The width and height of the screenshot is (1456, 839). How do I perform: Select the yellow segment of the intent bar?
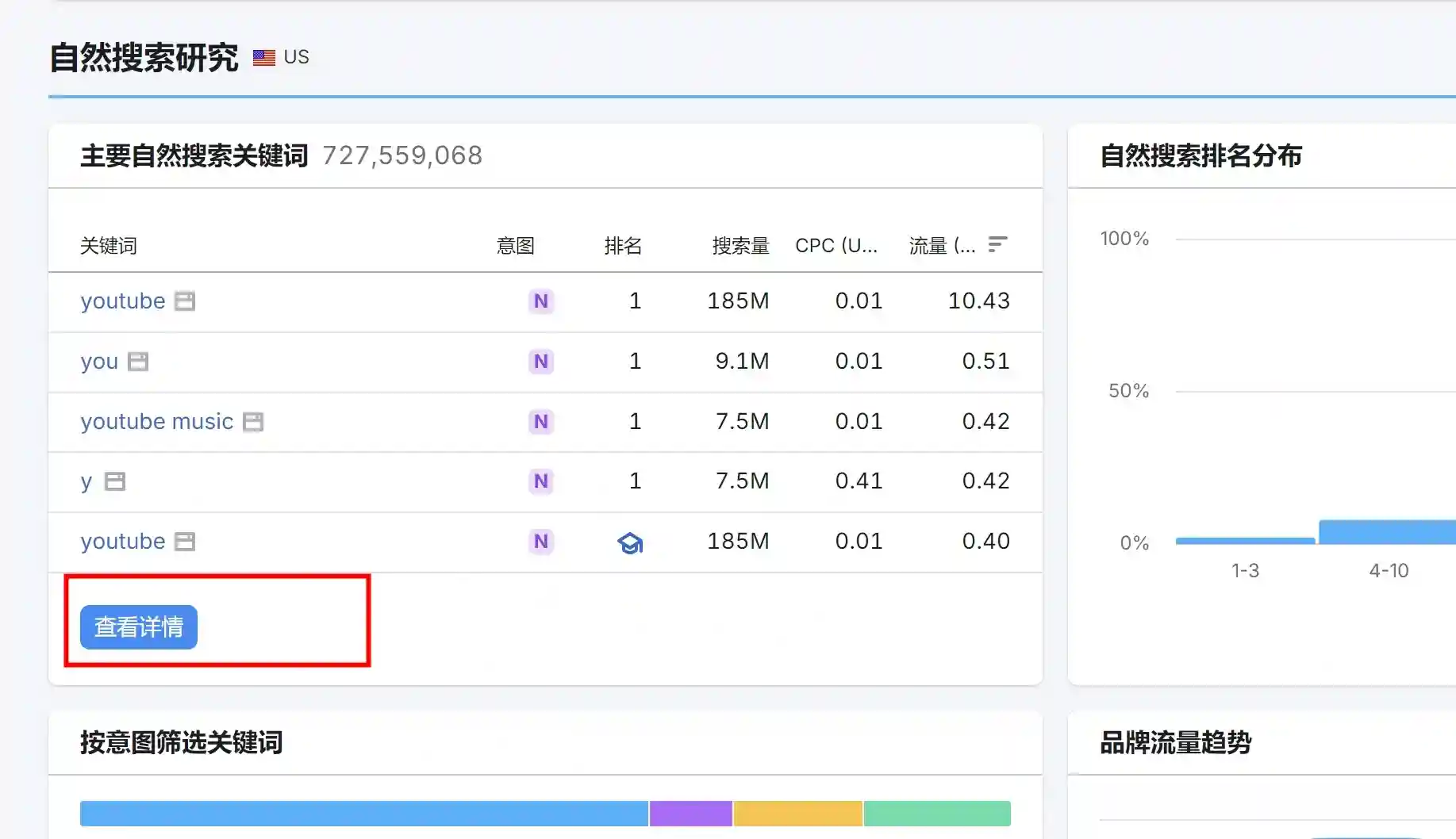[x=798, y=814]
